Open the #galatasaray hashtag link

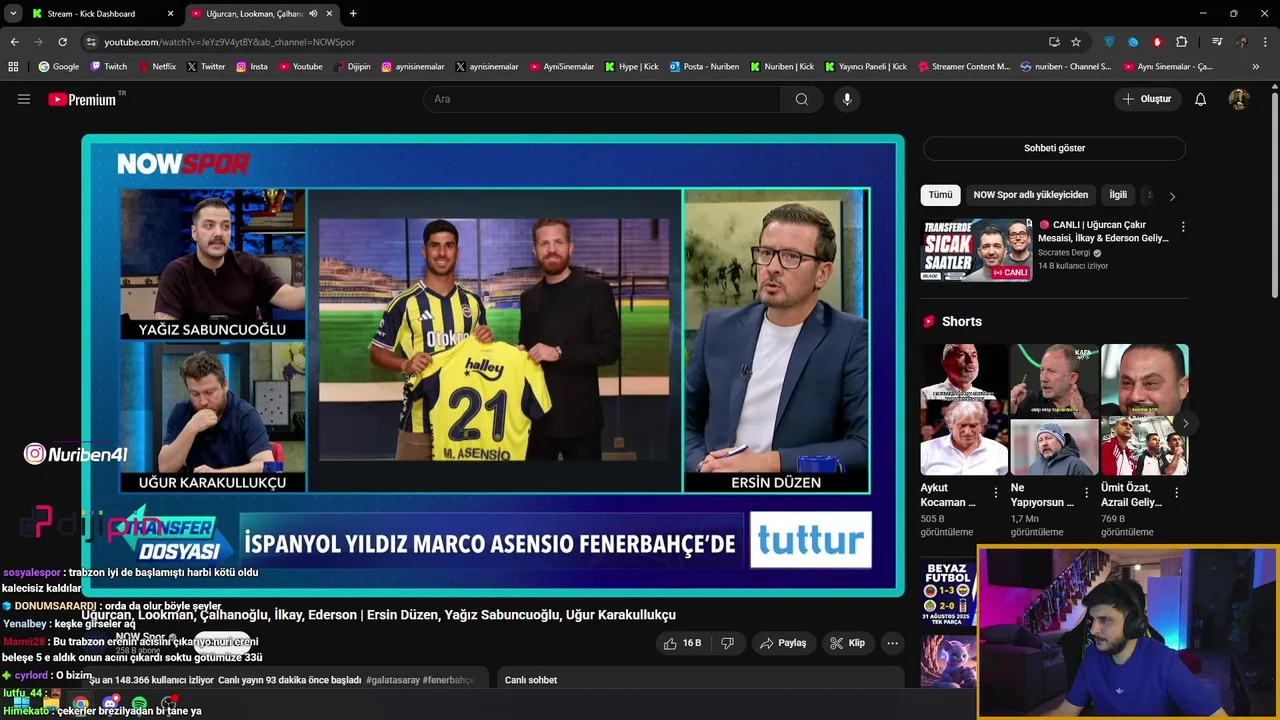point(393,680)
